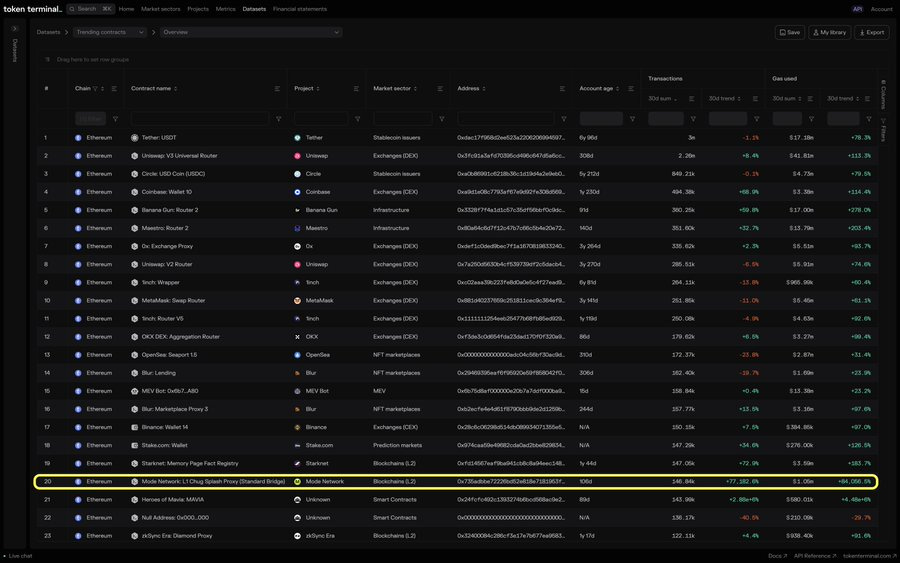This screenshot has width=900, height=563.
Task: Click the Contract name filter input
Action: (200, 119)
